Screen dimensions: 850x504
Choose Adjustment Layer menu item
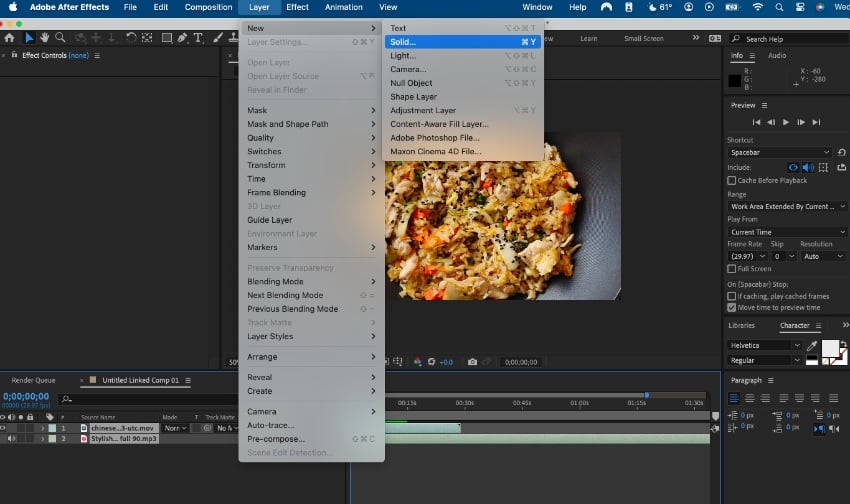pyautogui.click(x=462, y=110)
